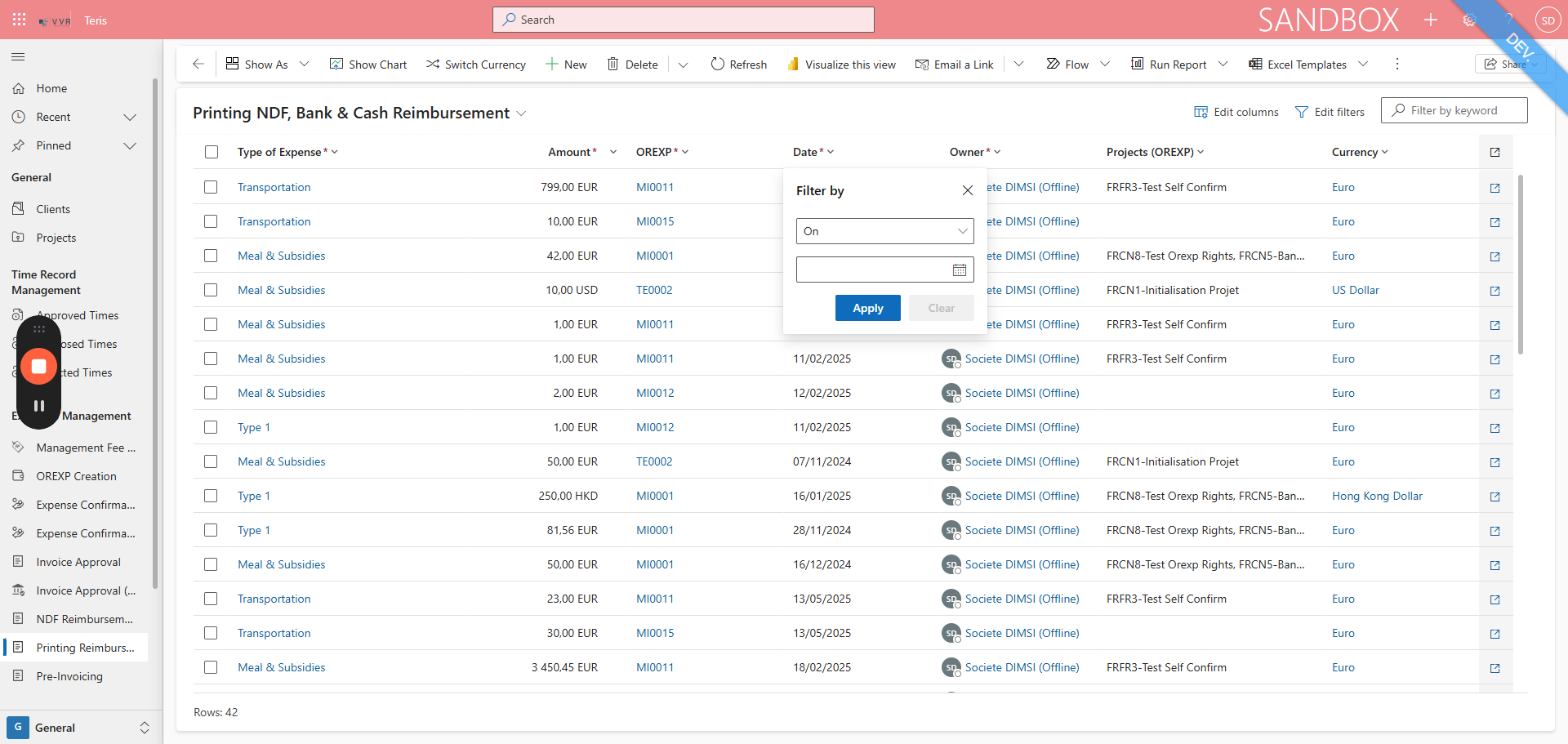Open the SD user account avatar
This screenshot has width=1568, height=744.
pos(1548,20)
